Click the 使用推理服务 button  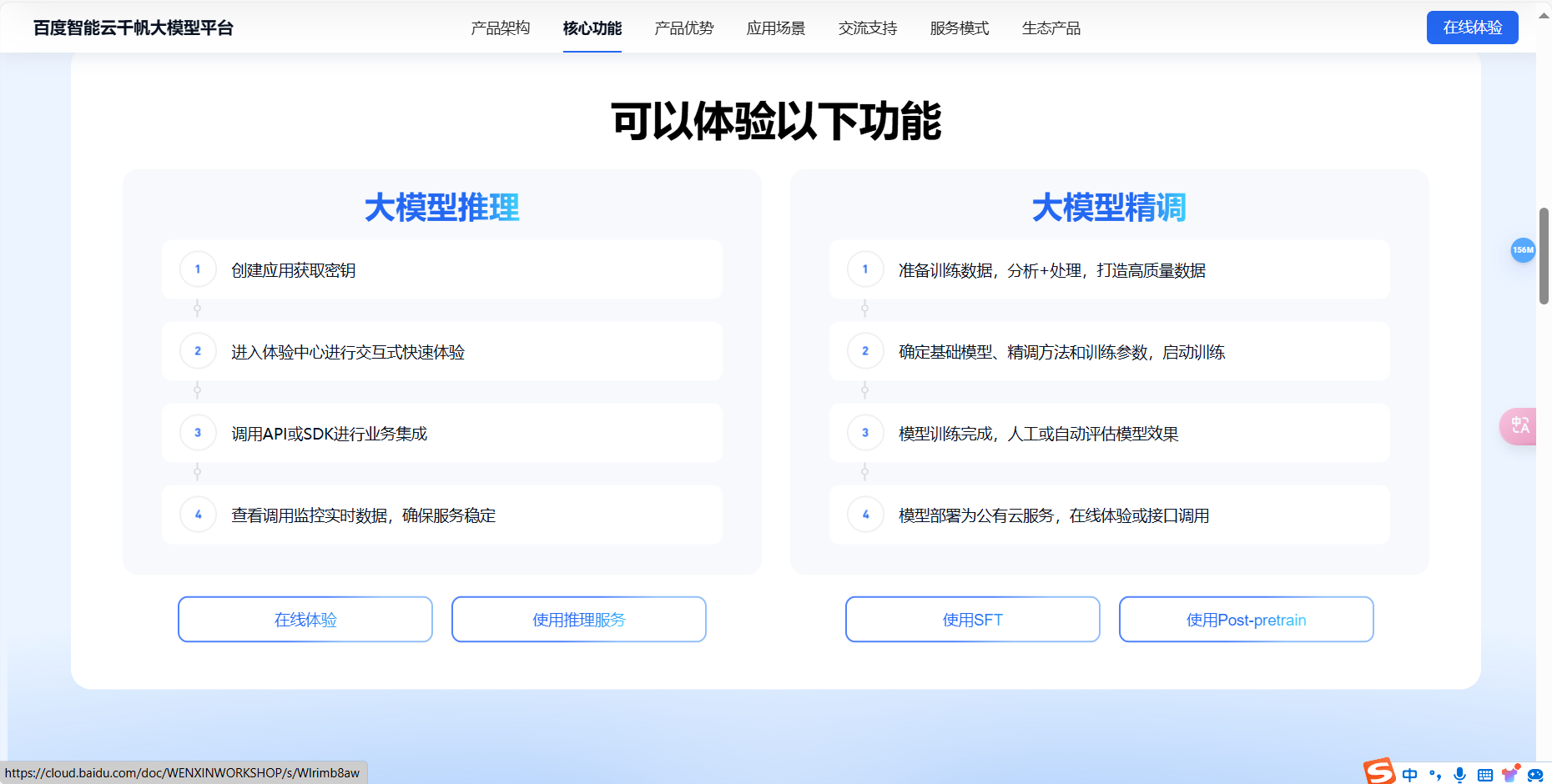[x=578, y=619]
